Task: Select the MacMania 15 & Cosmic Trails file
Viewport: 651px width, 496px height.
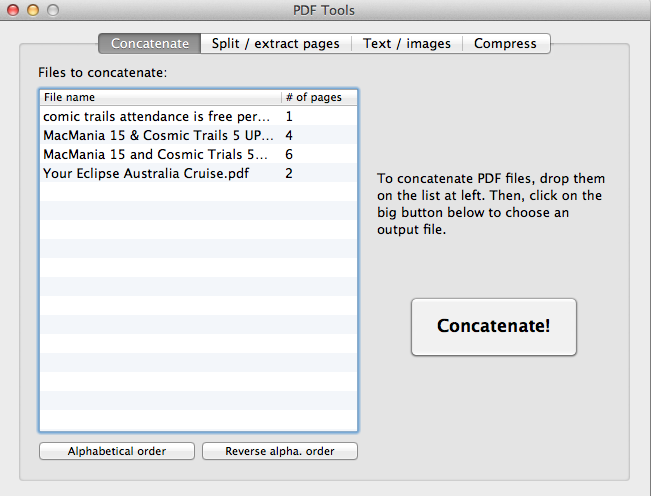Action: [x=157, y=135]
